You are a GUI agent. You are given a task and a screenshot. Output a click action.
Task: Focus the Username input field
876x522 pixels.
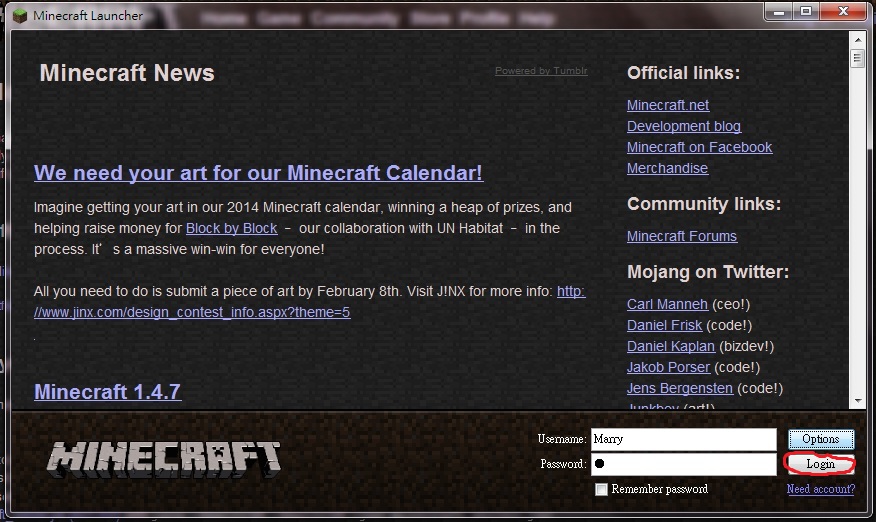pos(684,439)
